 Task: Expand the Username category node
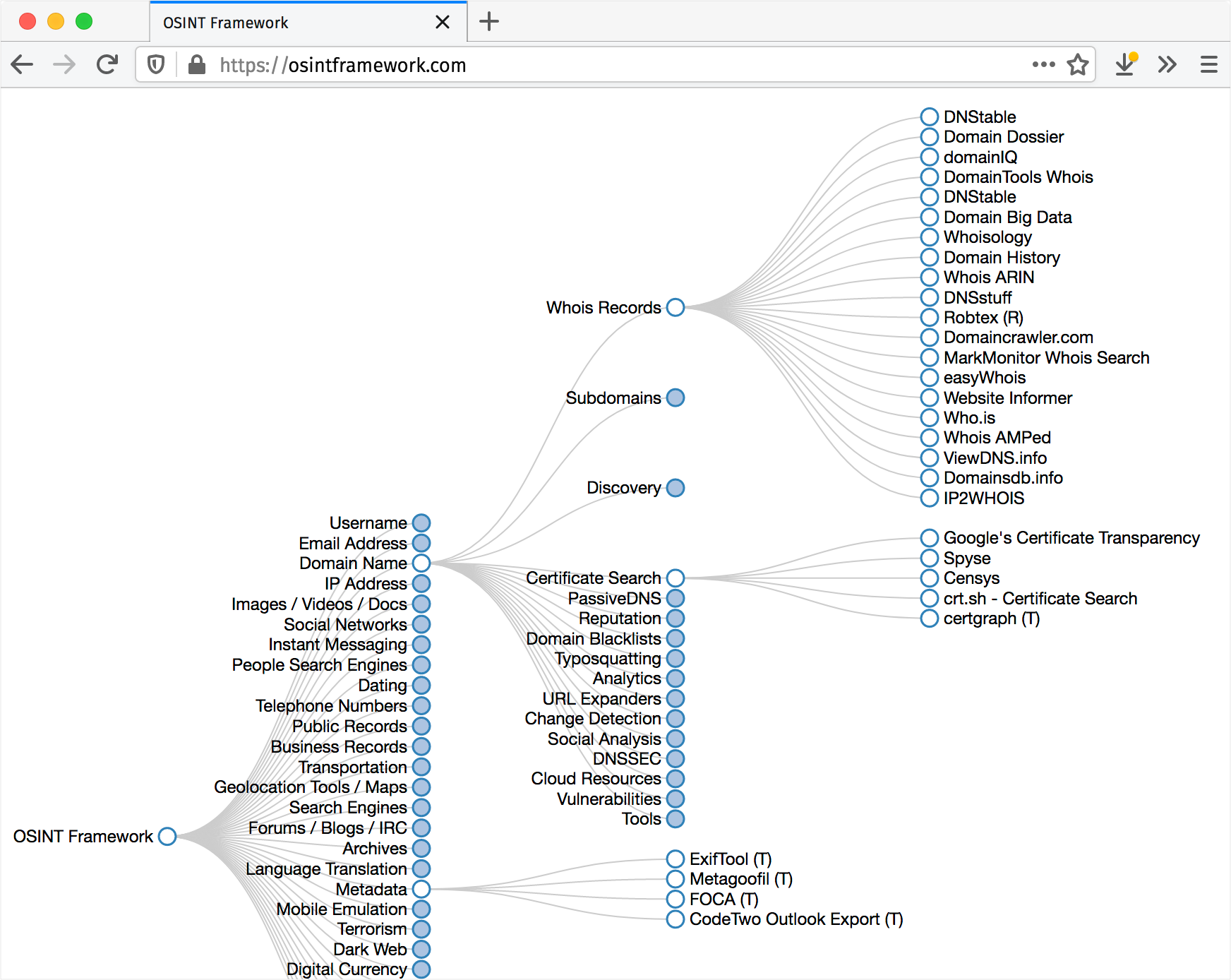point(421,523)
